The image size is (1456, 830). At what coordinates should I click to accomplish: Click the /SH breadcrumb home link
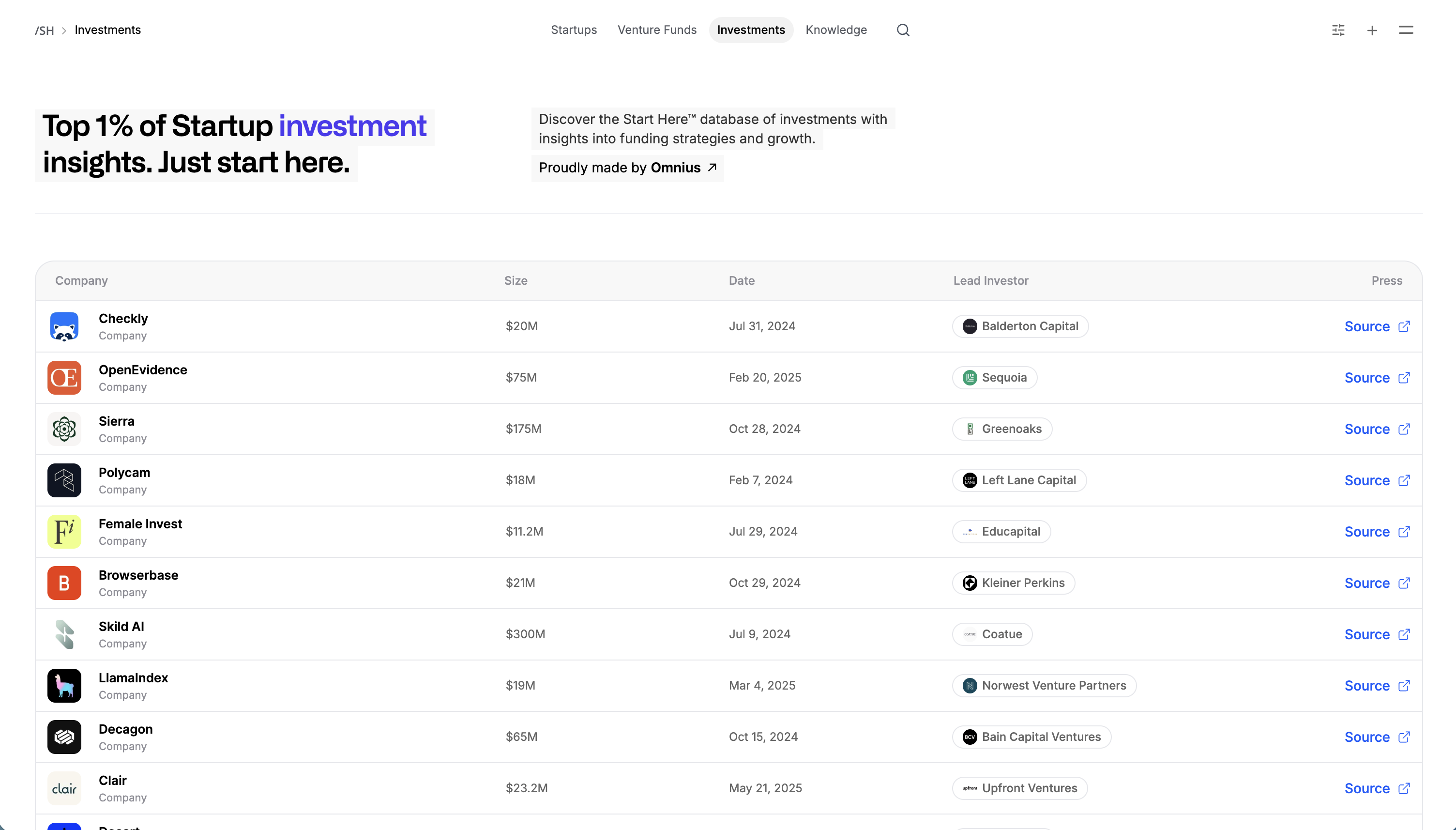click(x=45, y=31)
